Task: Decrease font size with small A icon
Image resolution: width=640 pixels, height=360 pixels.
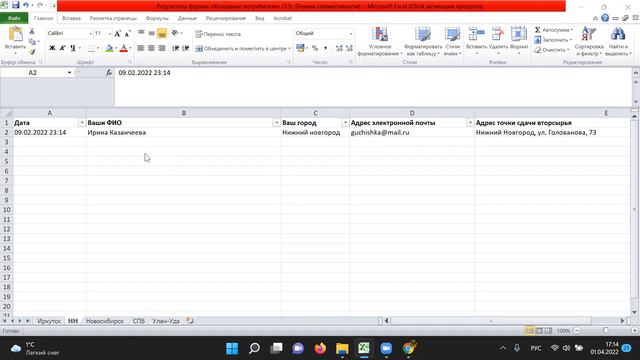Action: pos(127,34)
